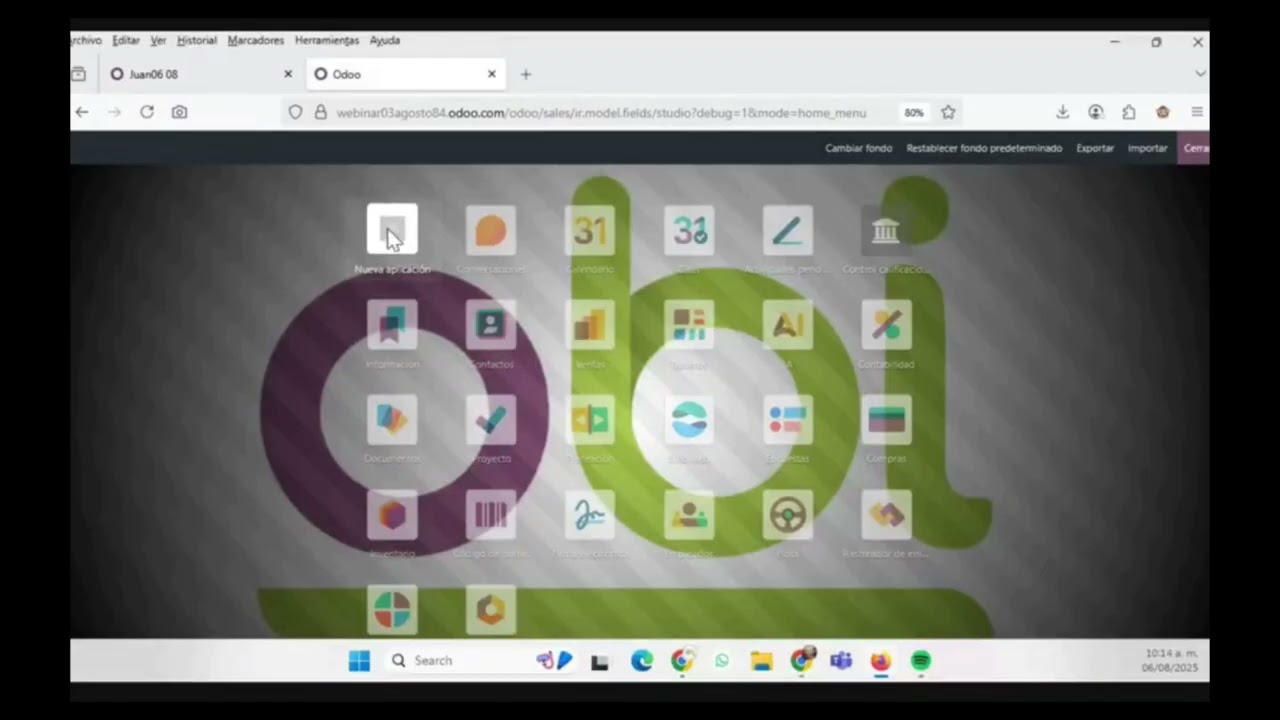Open the blue wave circle app icon
Image resolution: width=1280 pixels, height=720 pixels.
[689, 420]
